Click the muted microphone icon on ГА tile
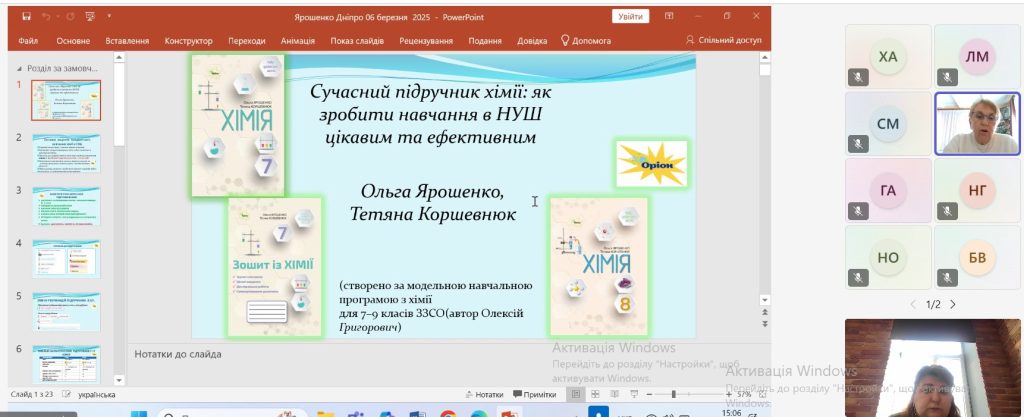 [x=858, y=210]
